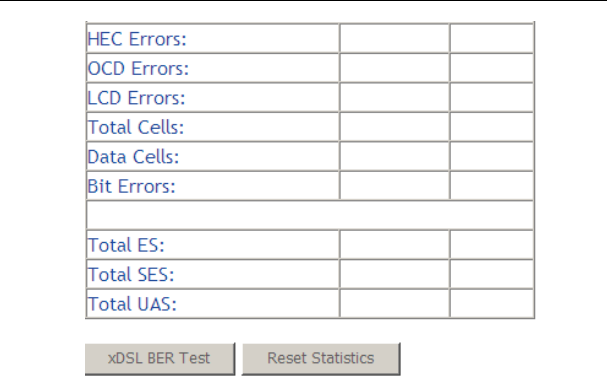Select the Total ES label
607x377 pixels.
(x=126, y=245)
